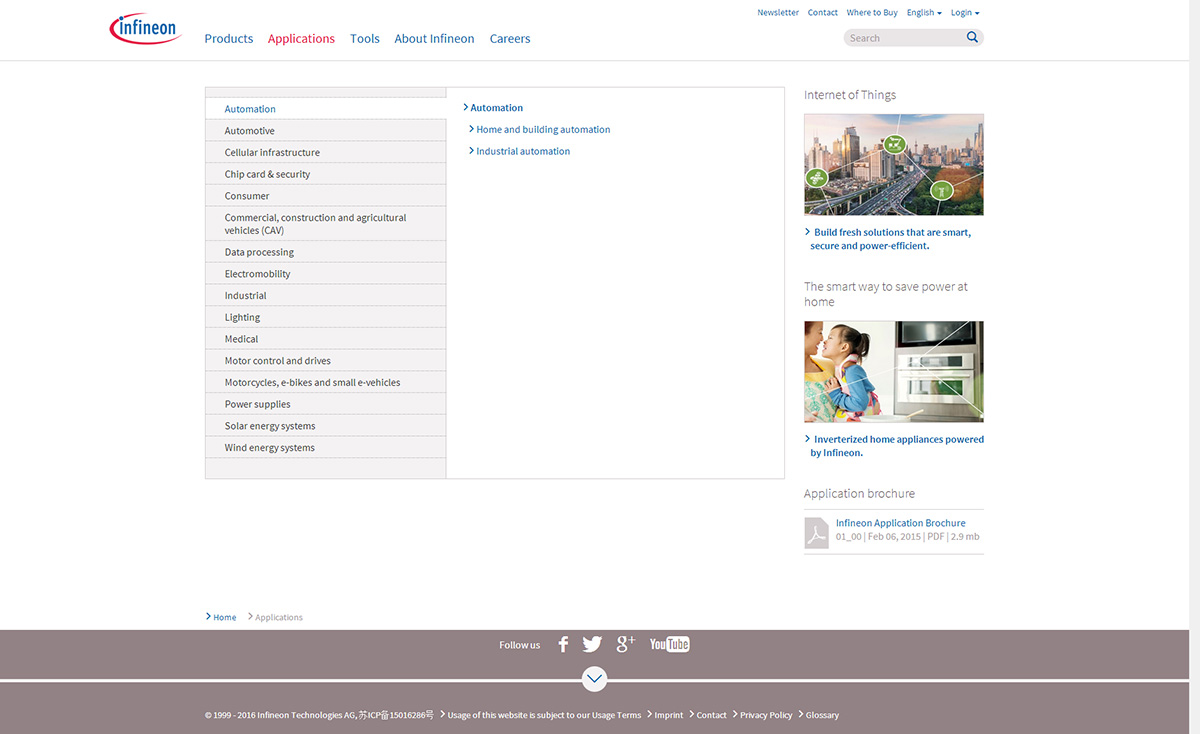Expand the Login dropdown
This screenshot has width=1200, height=734.
(964, 13)
